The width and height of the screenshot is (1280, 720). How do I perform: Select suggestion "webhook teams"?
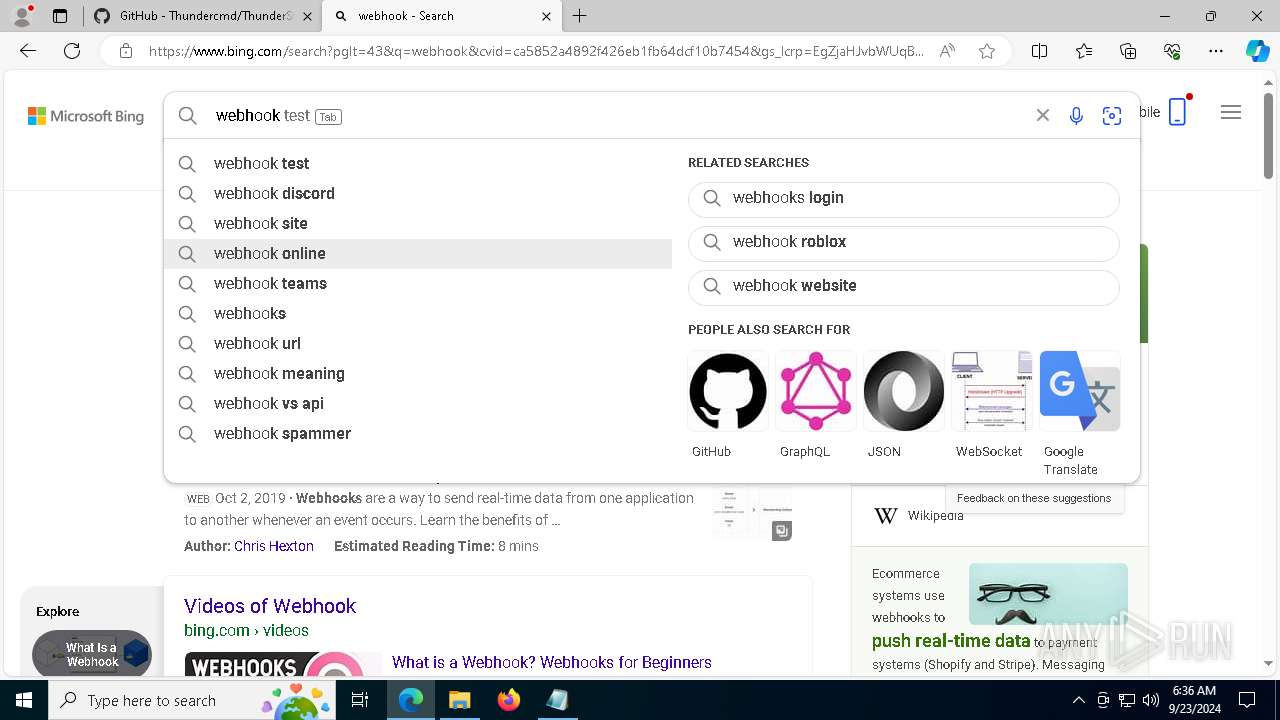pyautogui.click(x=418, y=284)
